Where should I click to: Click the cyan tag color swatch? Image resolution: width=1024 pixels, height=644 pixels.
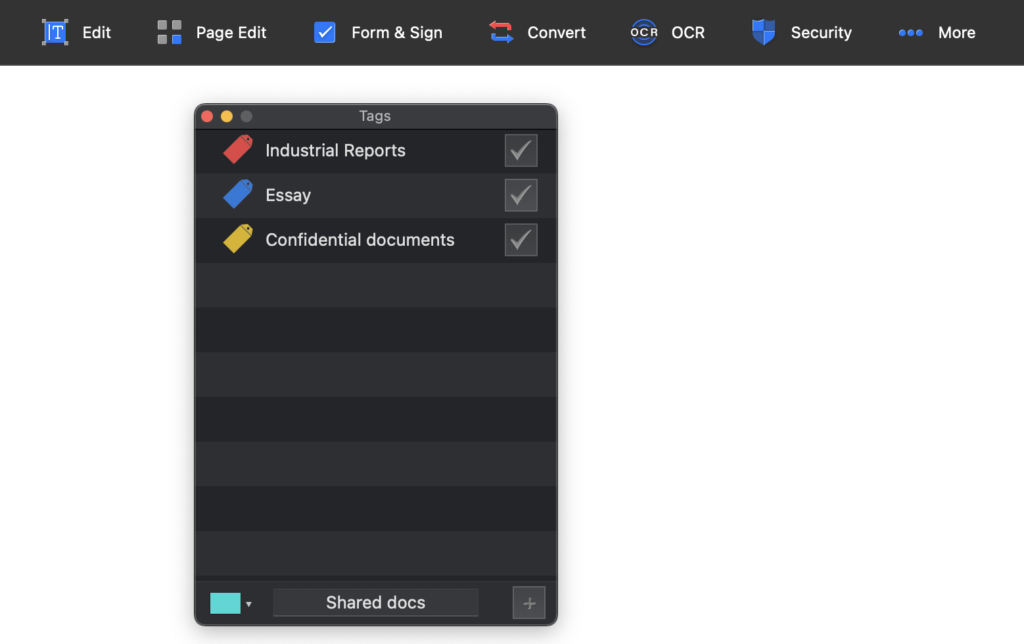tap(225, 603)
